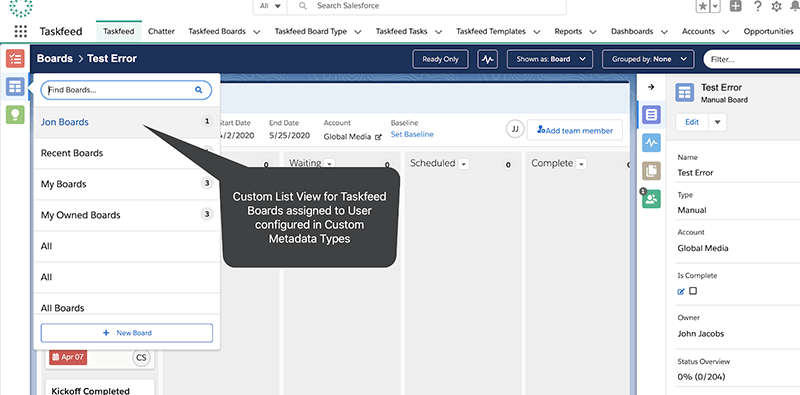Switch to the Chatter tab
The image size is (800, 395).
point(161,31)
